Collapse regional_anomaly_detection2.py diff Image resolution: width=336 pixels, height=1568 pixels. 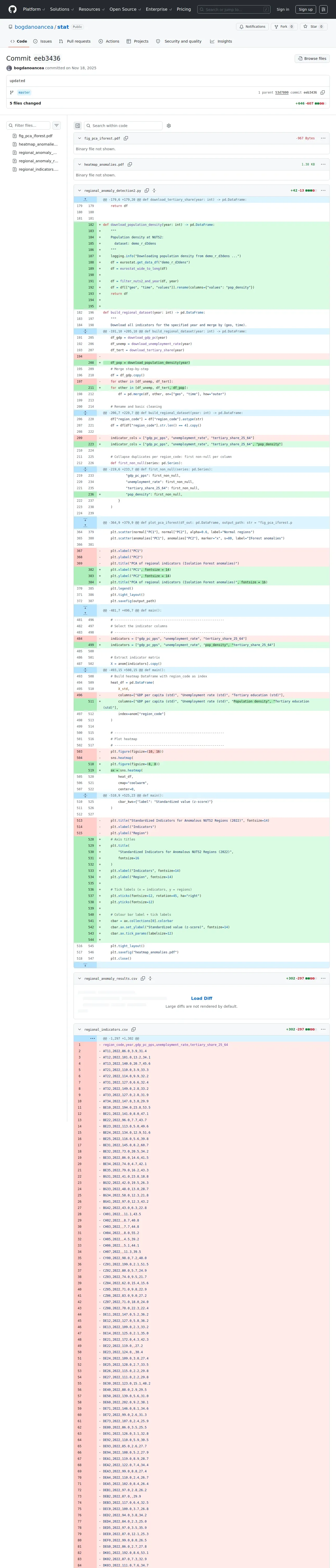point(80,191)
